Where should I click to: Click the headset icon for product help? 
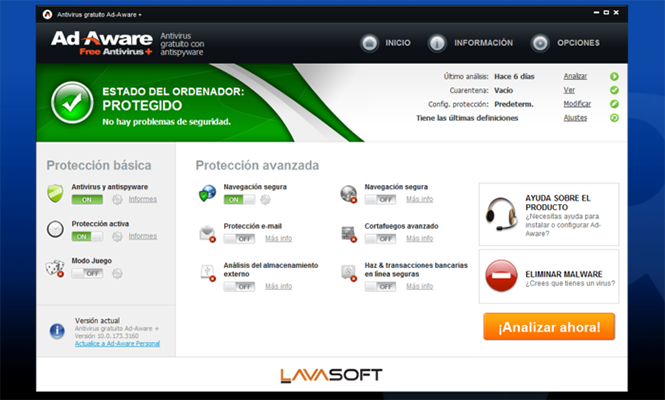click(x=501, y=213)
